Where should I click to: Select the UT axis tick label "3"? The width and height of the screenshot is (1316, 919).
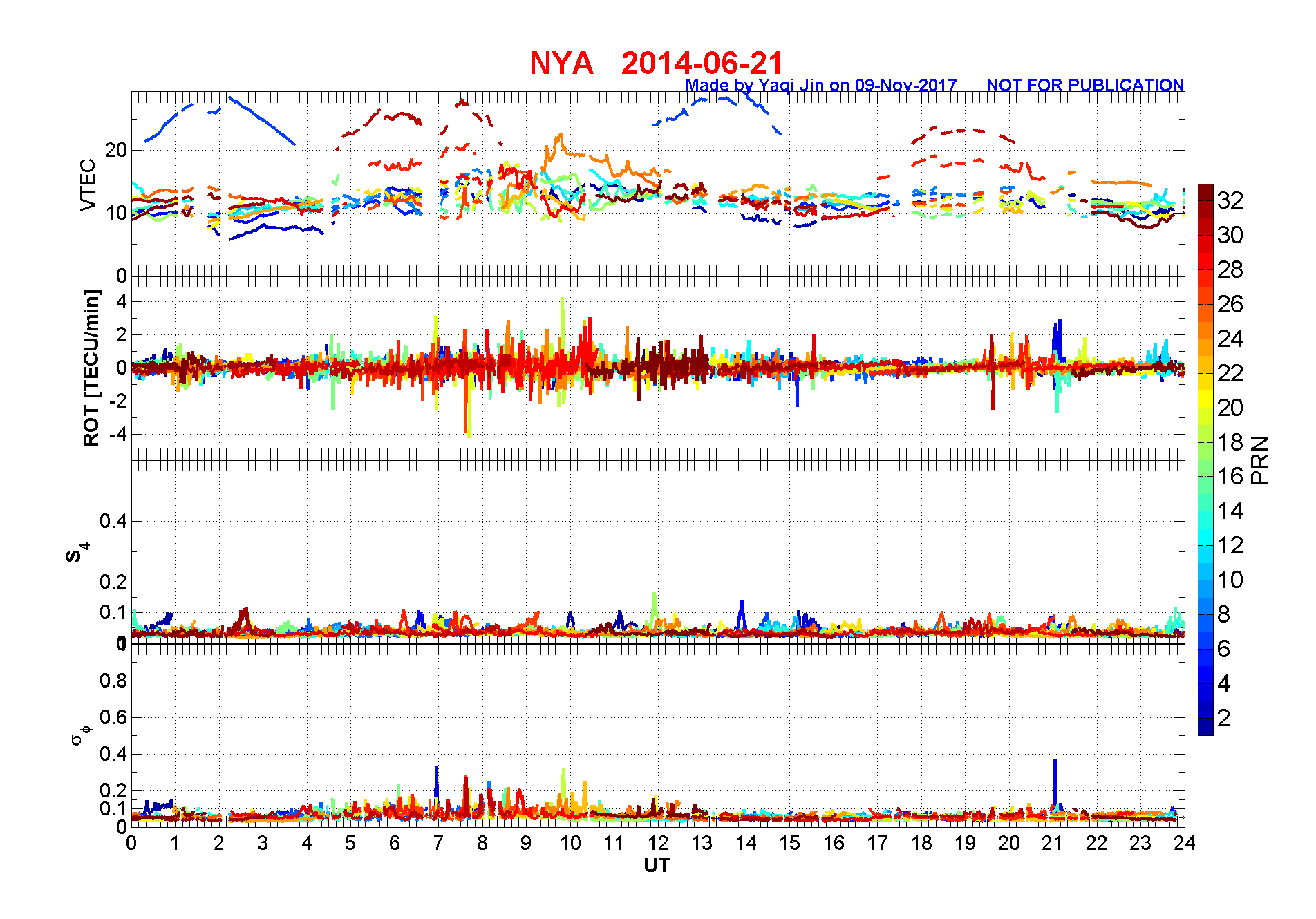(263, 843)
